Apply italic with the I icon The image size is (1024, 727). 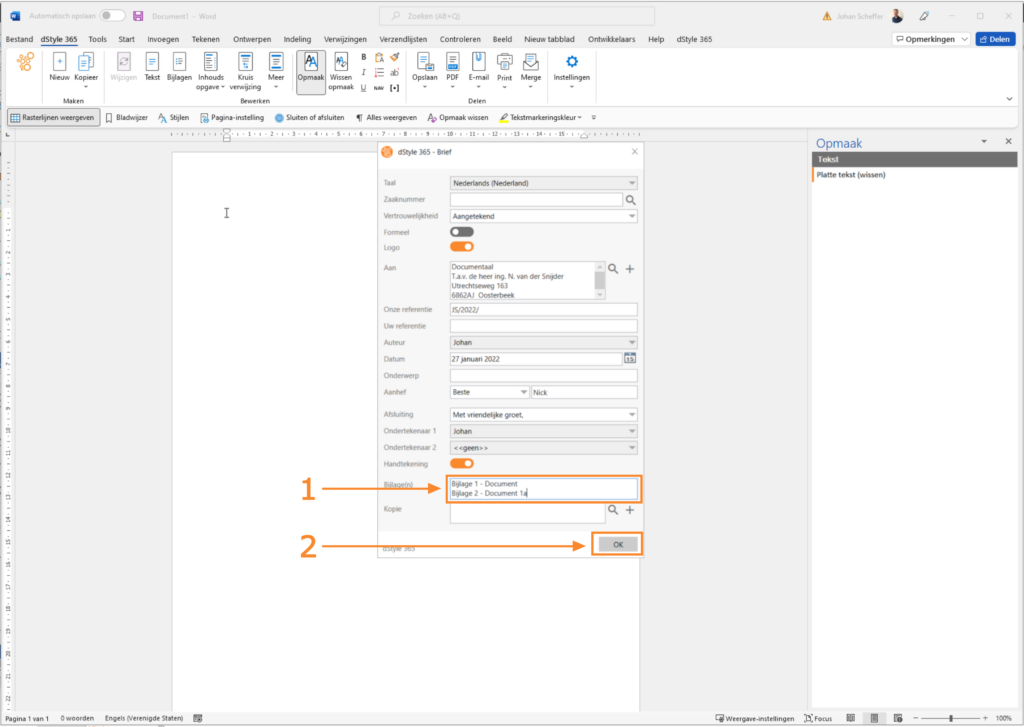click(x=364, y=73)
